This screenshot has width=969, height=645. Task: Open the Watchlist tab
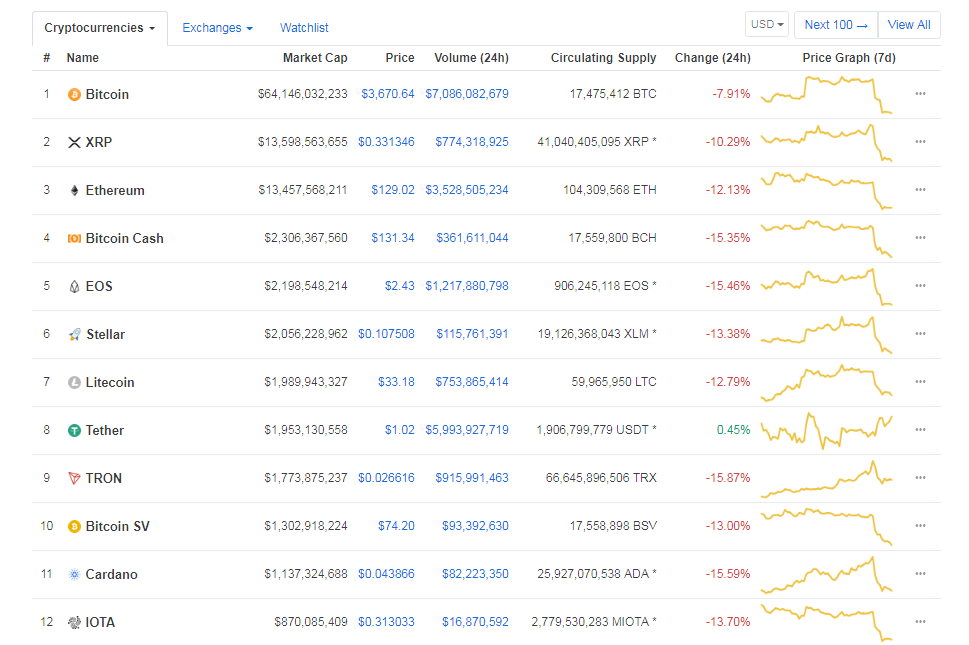[x=304, y=28]
